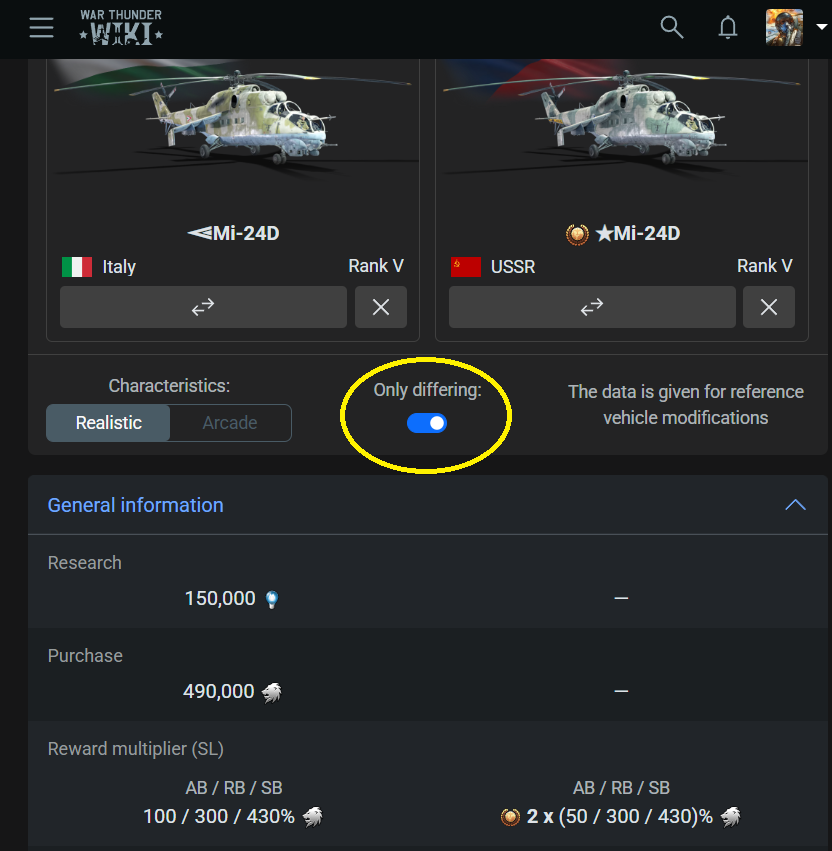Remove the Italy Mi-24D from comparison

pyautogui.click(x=381, y=307)
